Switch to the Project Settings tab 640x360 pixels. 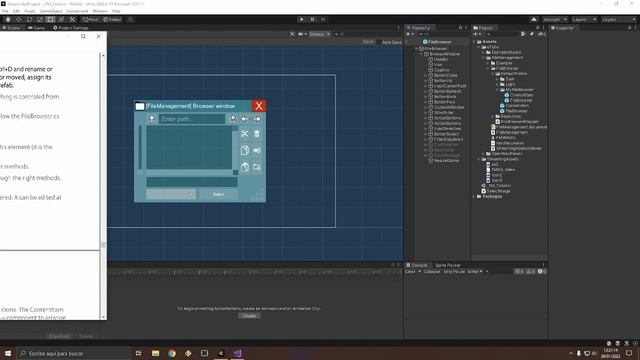tap(71, 28)
